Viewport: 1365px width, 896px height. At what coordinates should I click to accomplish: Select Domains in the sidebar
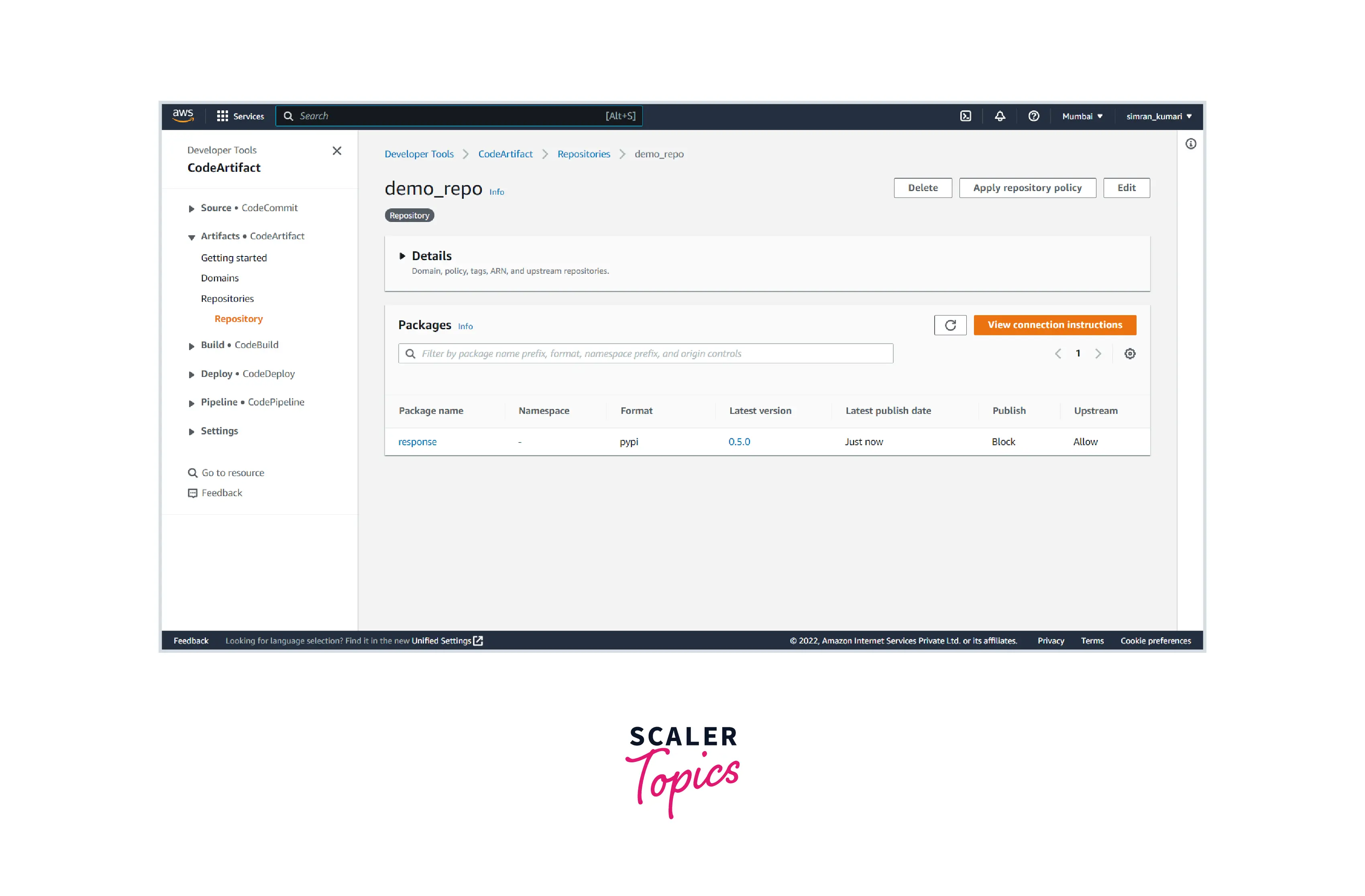(x=220, y=278)
